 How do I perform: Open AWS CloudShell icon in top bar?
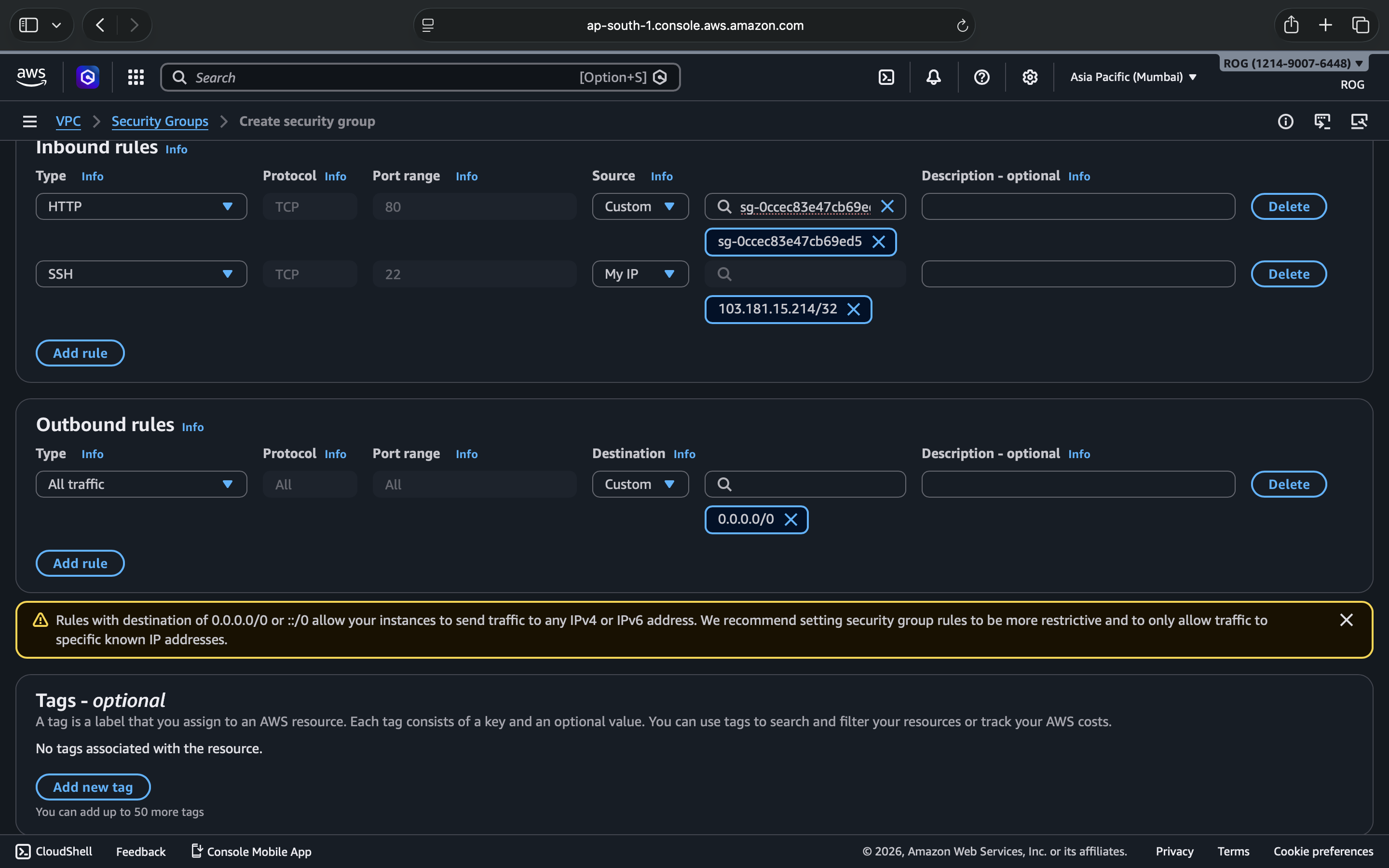click(x=886, y=77)
